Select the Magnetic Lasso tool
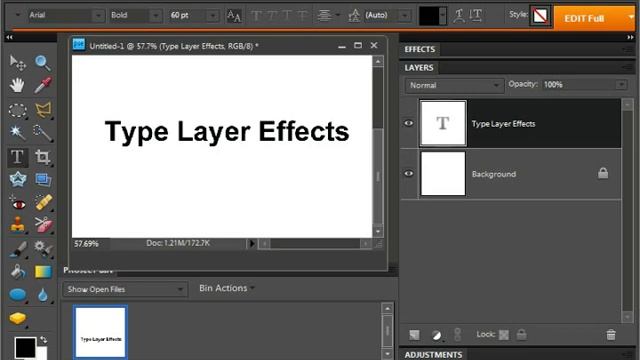Viewport: 640px width, 360px height. 42,110
